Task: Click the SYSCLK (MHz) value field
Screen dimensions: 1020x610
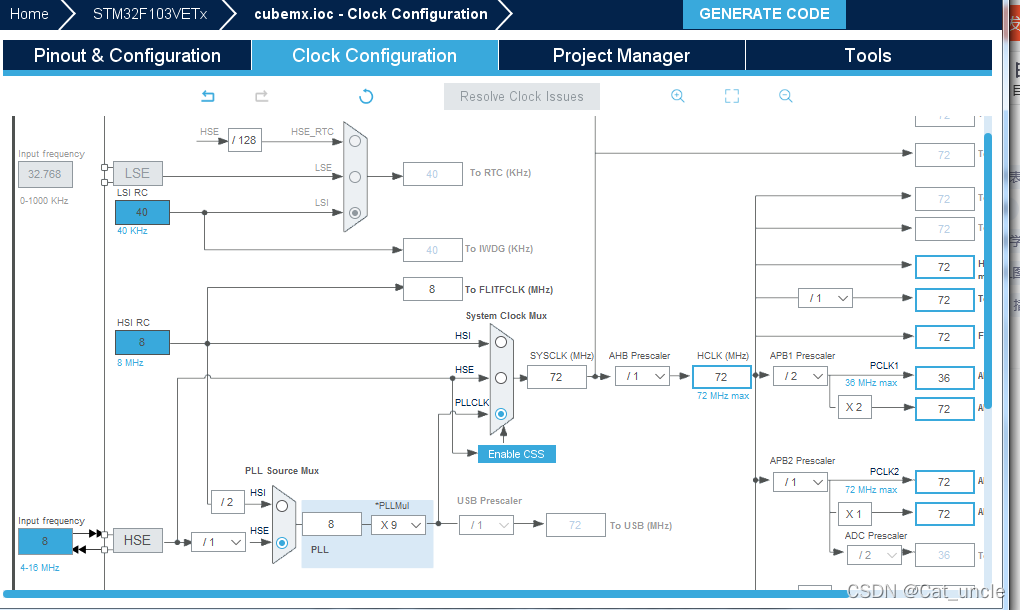Action: [556, 377]
